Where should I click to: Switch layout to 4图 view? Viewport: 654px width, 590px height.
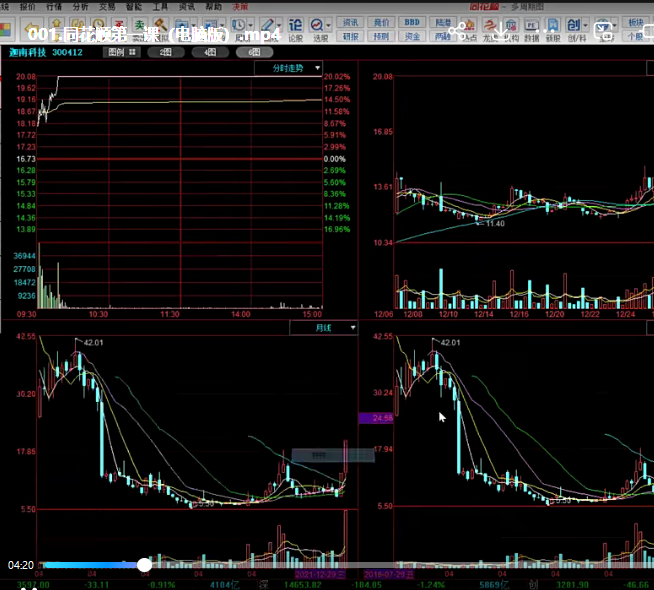[210, 52]
